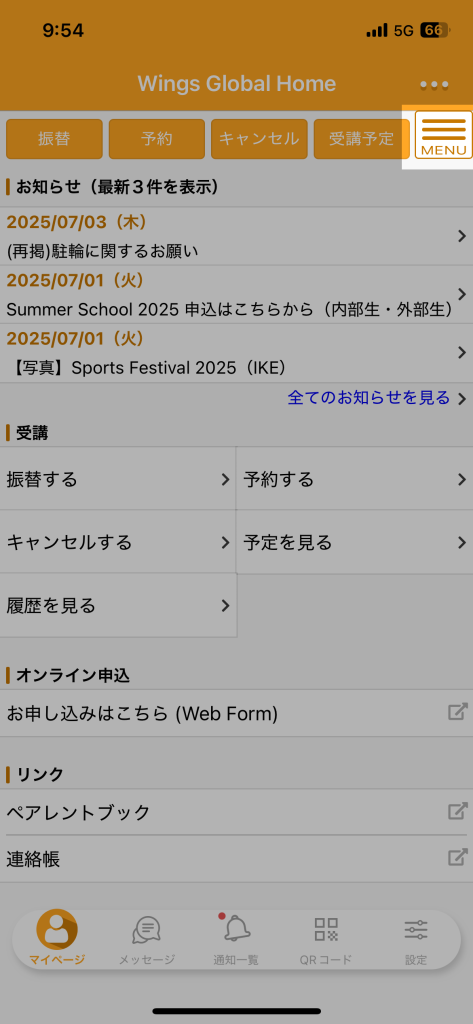473x1024 pixels.
Task: Open 全てのお知らせを見る link
Action: point(368,397)
